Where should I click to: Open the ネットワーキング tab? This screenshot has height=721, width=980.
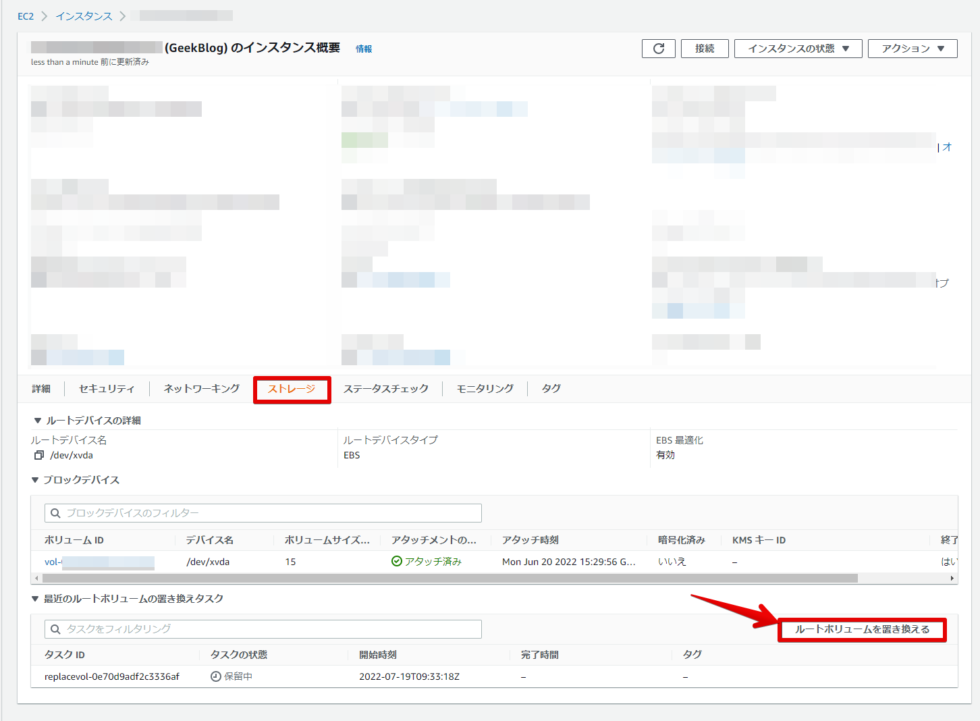point(201,389)
